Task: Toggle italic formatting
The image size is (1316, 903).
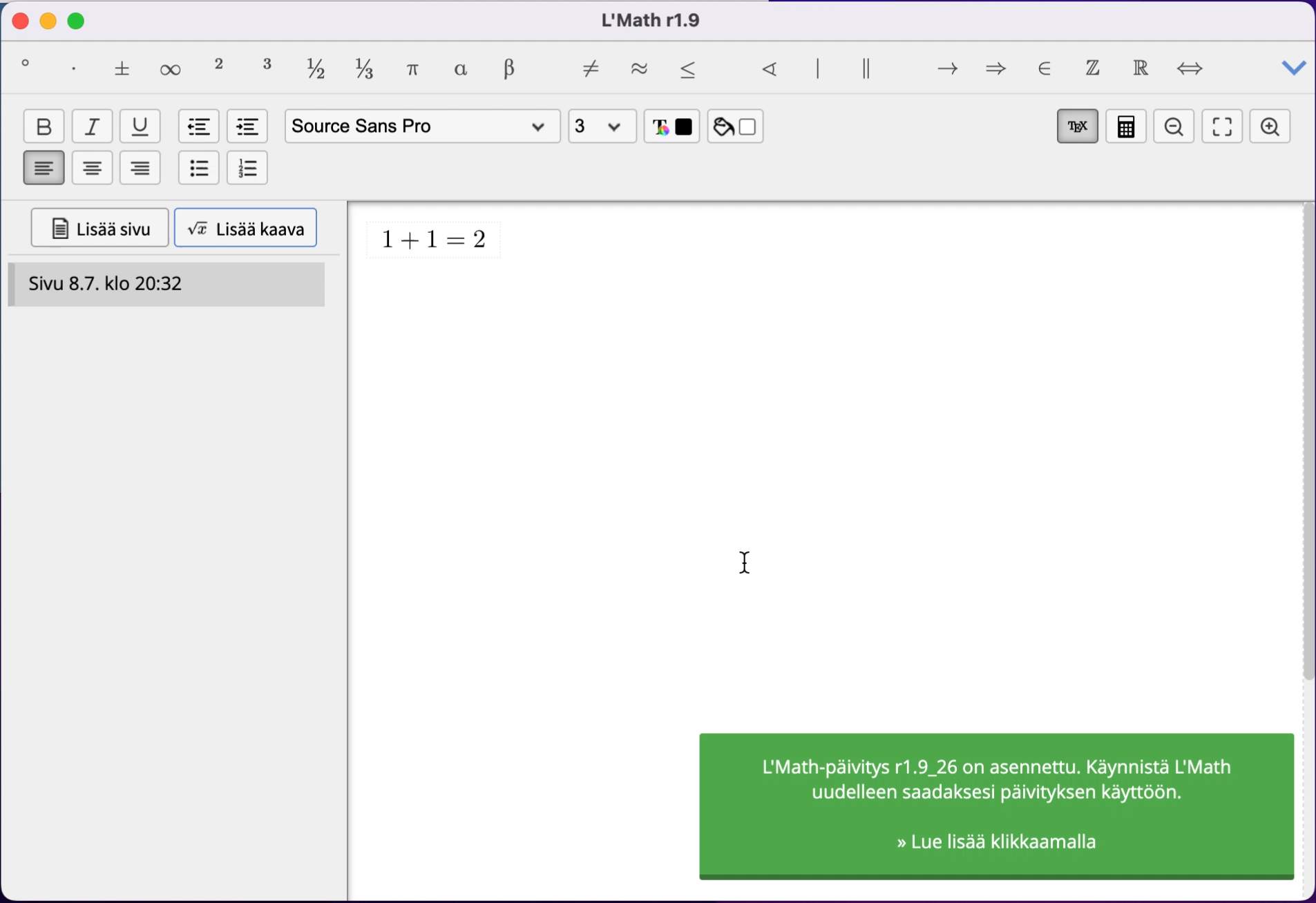Action: (93, 126)
